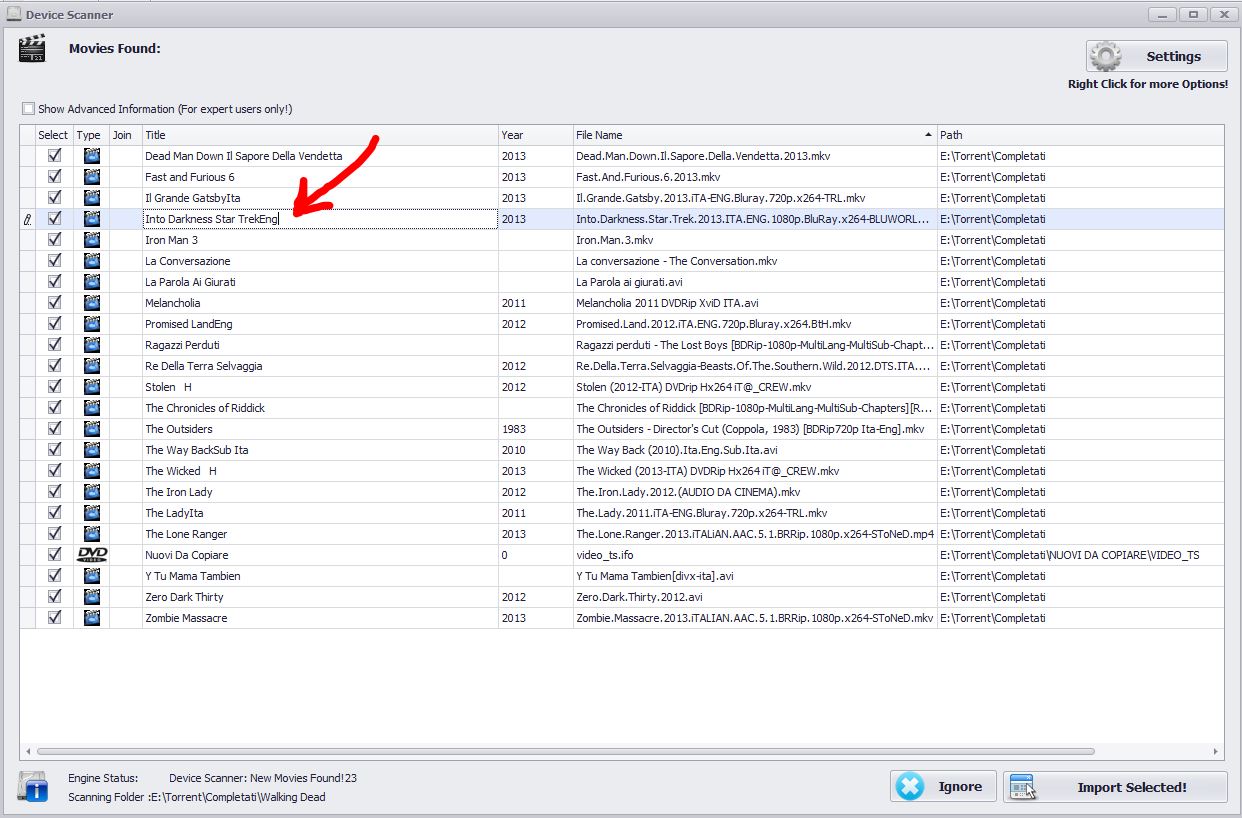The height and width of the screenshot is (818, 1242).
Task: Enable Show Advanced Information checkbox
Action: [29, 109]
